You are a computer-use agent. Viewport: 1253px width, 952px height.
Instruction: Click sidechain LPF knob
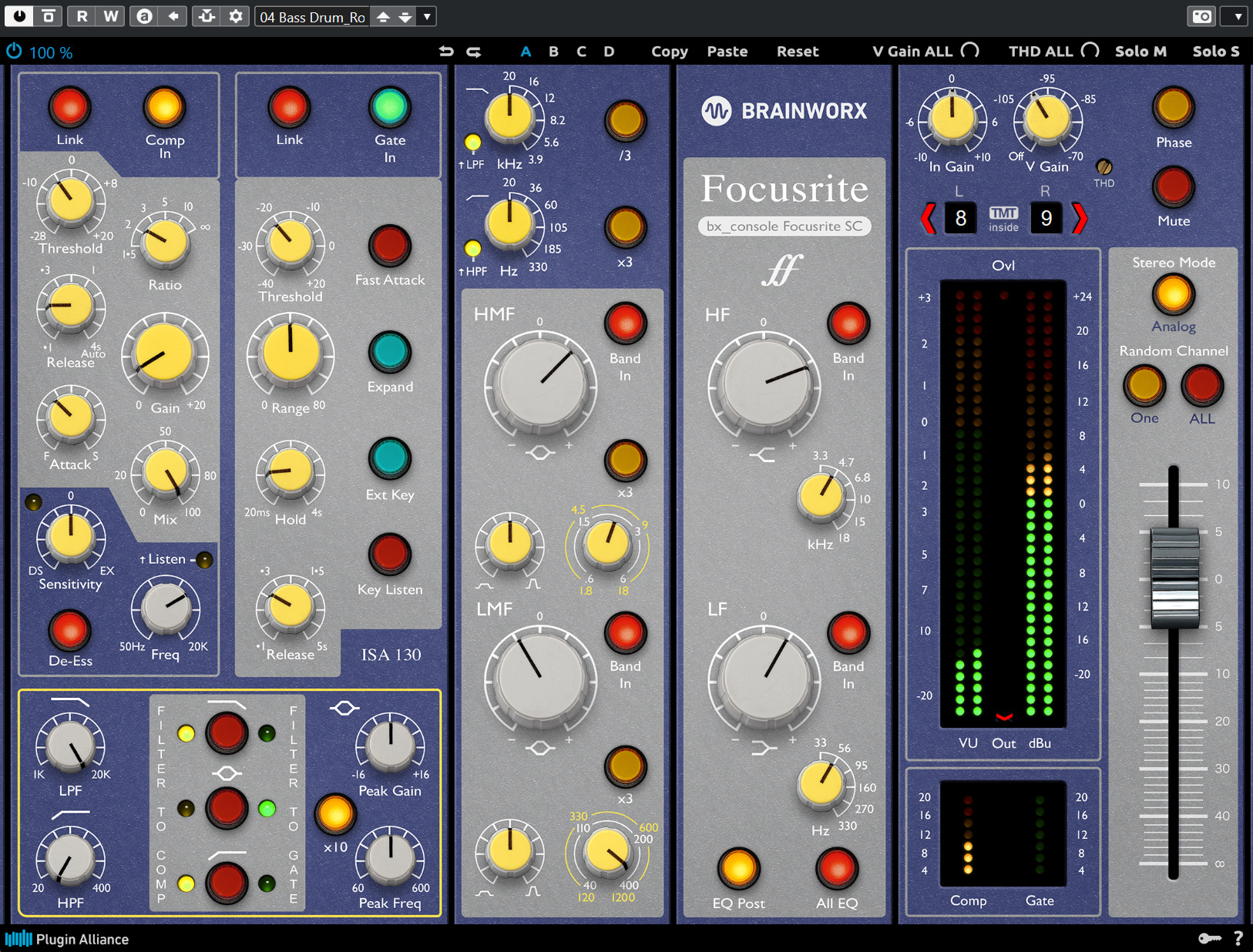click(70, 746)
